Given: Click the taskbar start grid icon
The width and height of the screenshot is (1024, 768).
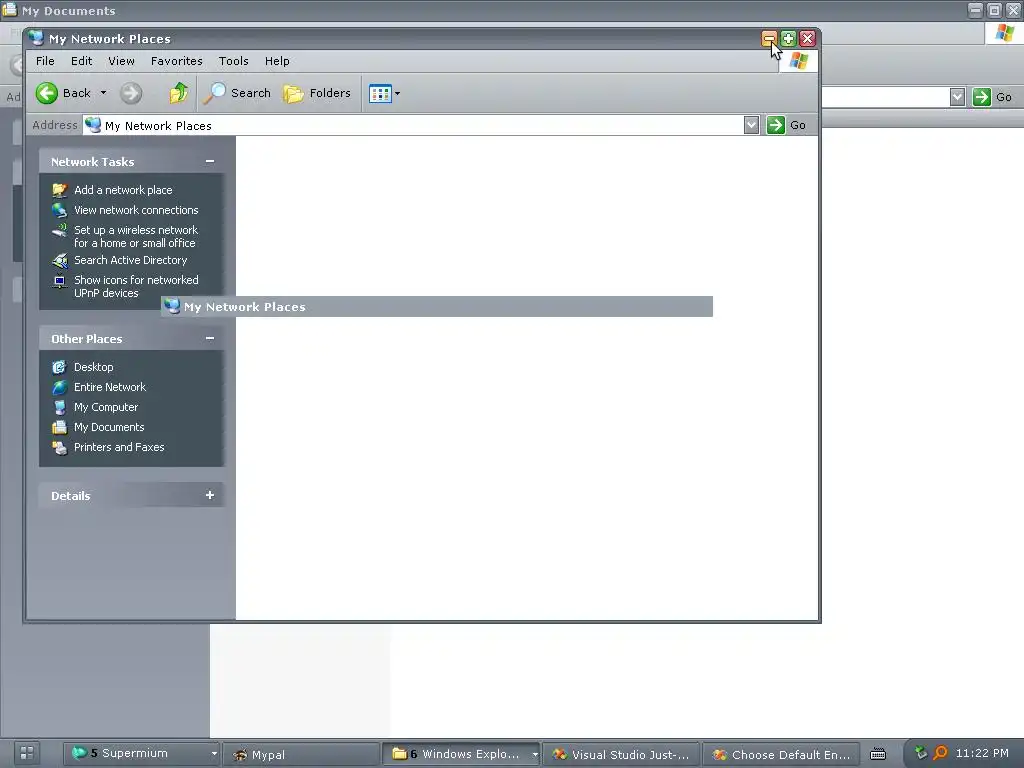Looking at the screenshot, I should [x=27, y=752].
